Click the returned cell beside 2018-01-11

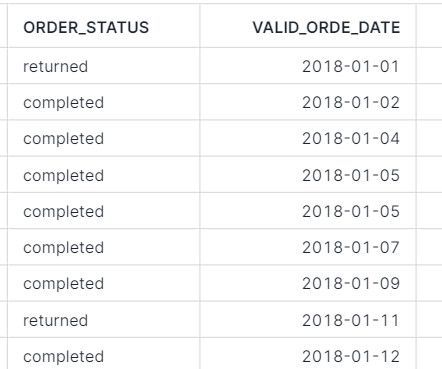(x=104, y=320)
